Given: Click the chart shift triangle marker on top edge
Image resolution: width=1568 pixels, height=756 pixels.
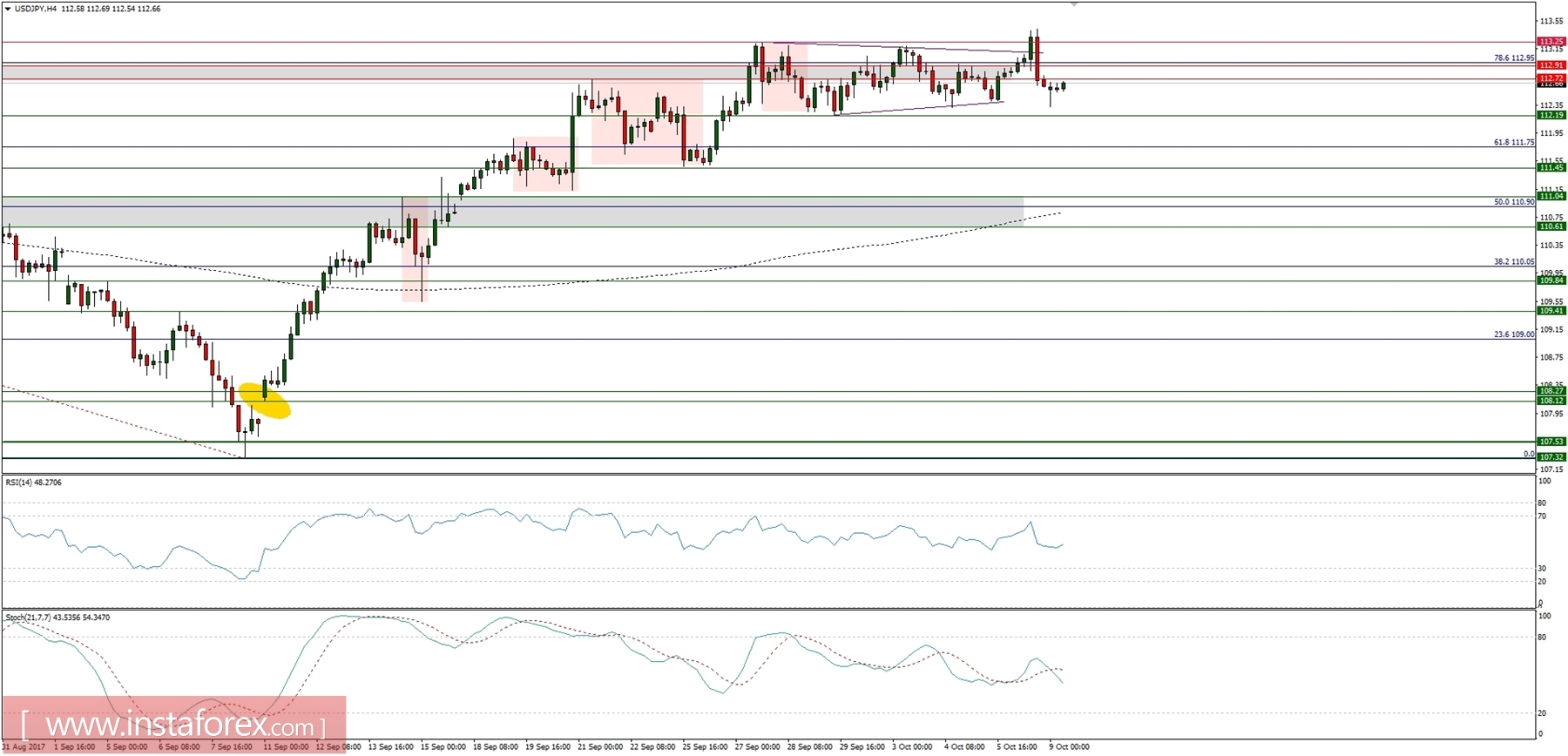Looking at the screenshot, I should pyautogui.click(x=1074, y=4).
